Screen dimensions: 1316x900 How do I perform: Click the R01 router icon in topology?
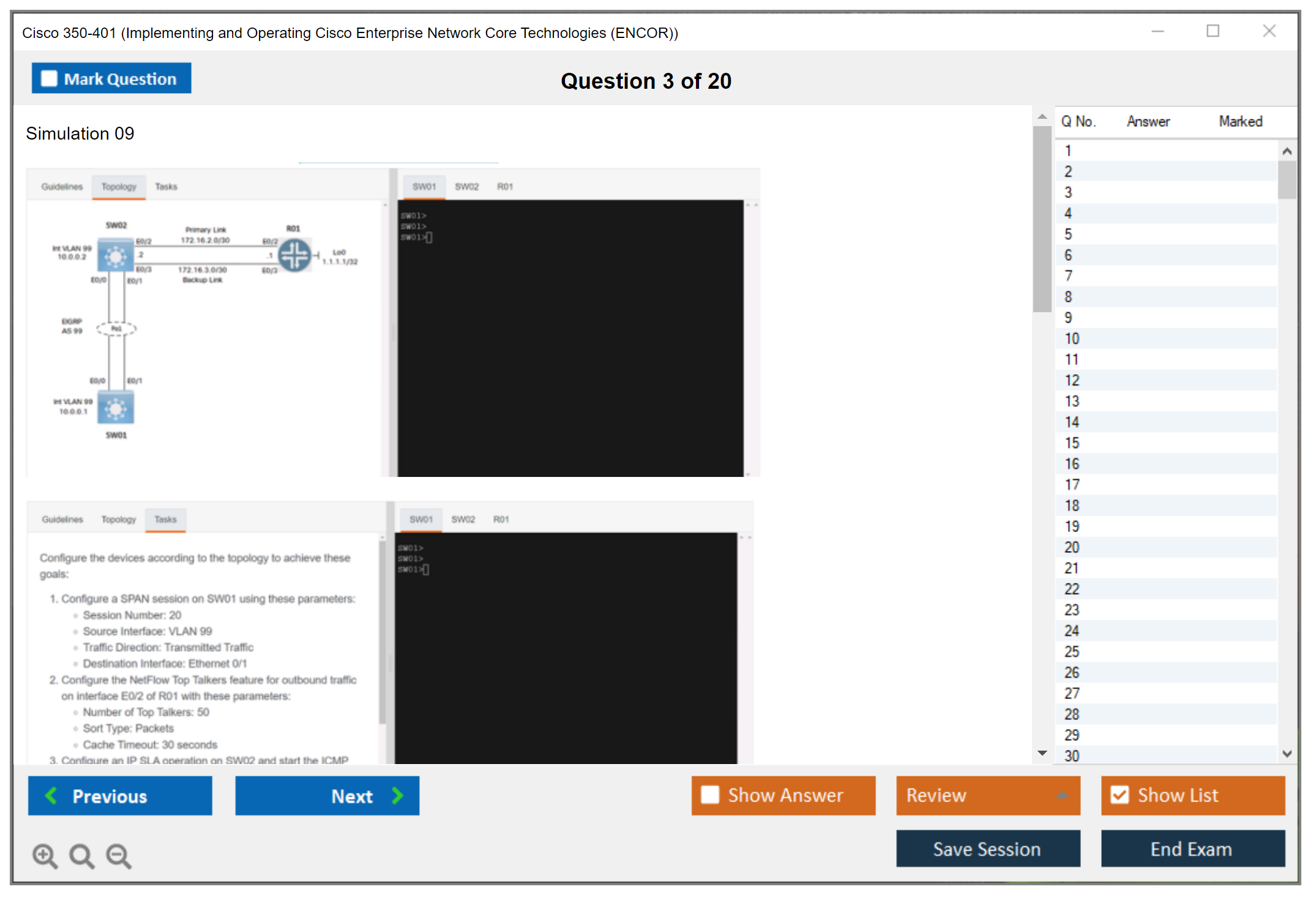(295, 255)
